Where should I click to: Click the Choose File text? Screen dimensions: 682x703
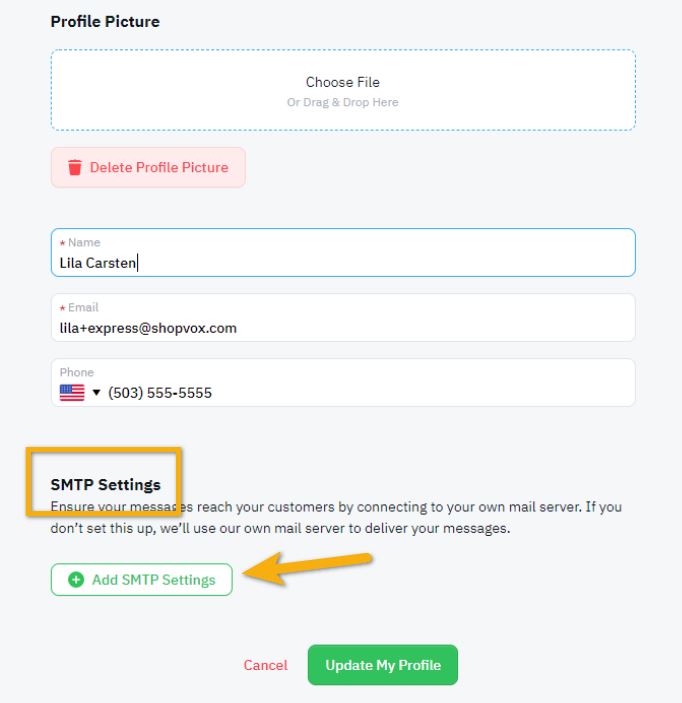(343, 82)
